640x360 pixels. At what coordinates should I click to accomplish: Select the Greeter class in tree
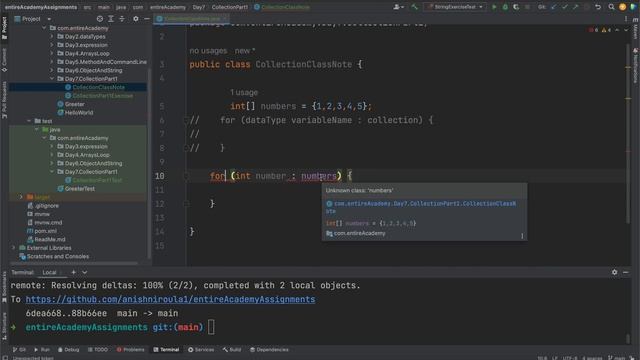(71, 104)
